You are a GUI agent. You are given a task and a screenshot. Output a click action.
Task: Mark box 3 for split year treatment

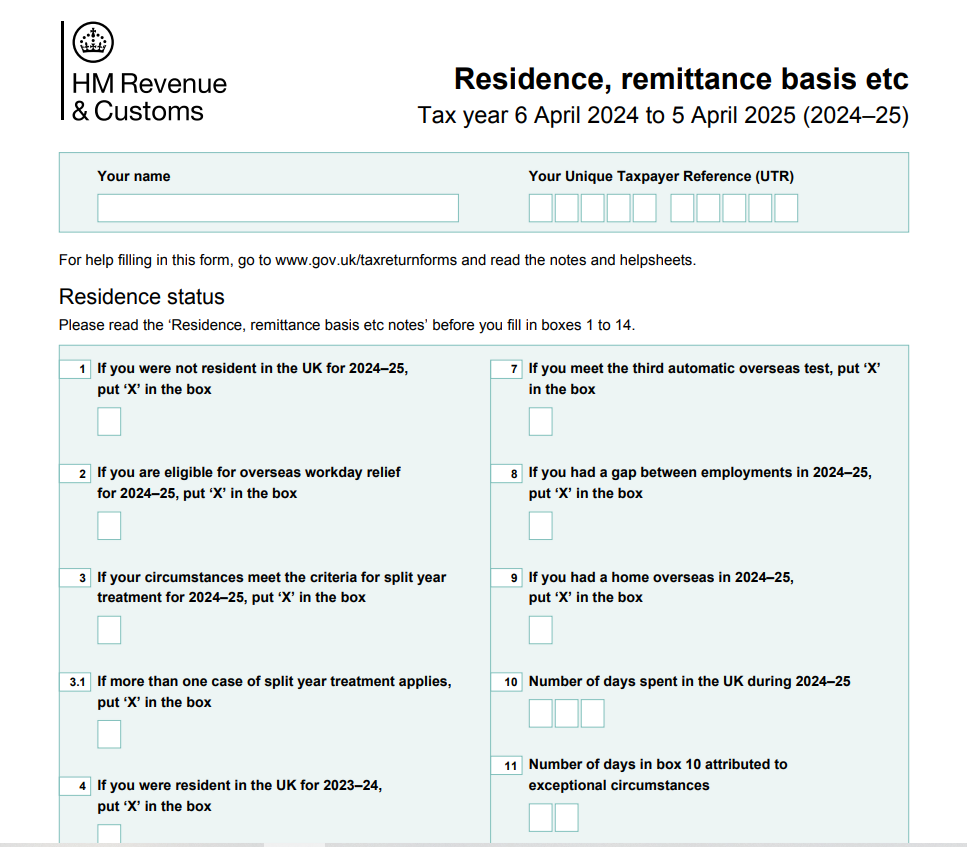[x=109, y=630]
